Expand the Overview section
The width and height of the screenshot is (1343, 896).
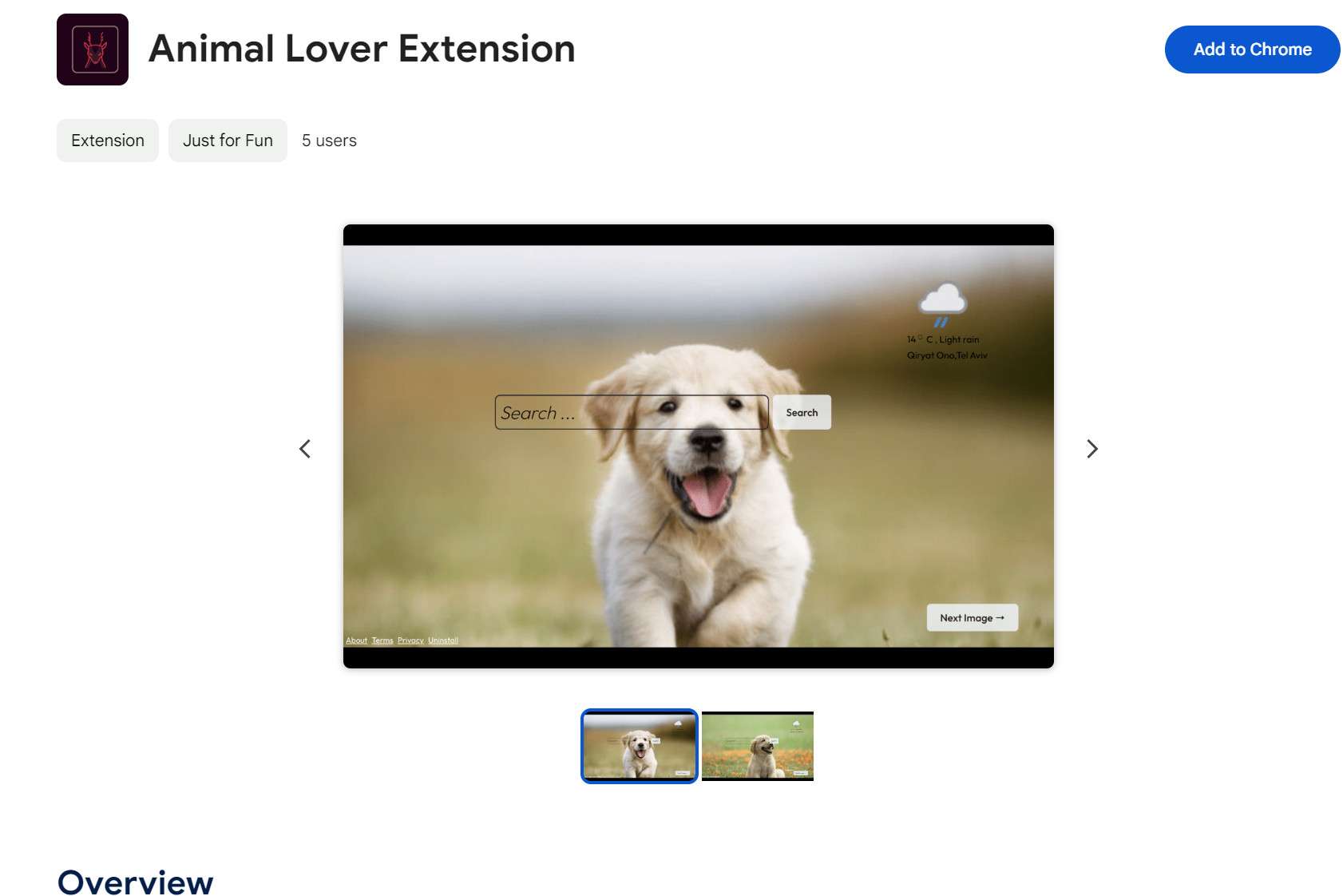pos(135,881)
